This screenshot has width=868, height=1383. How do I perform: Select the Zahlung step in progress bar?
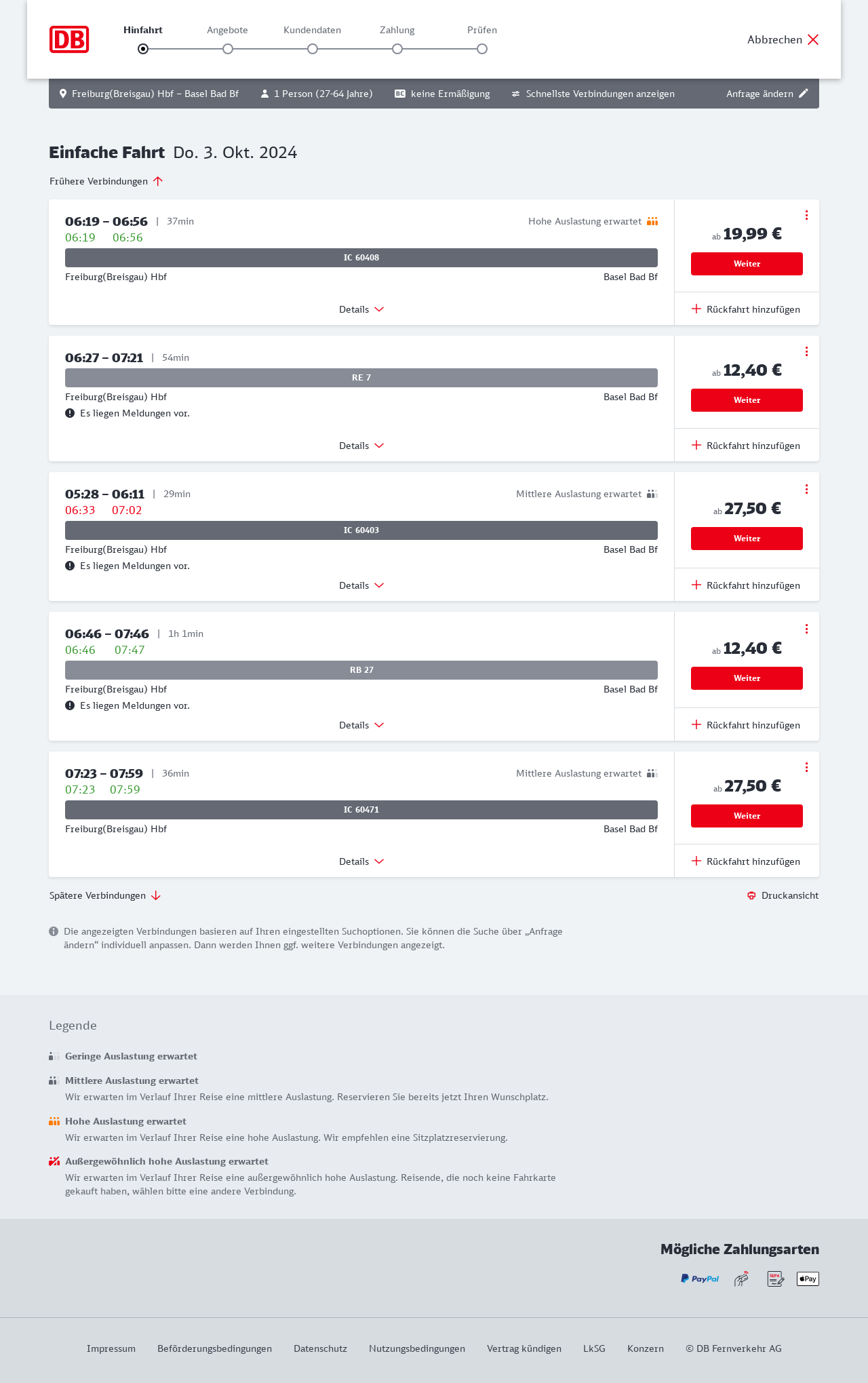(397, 49)
